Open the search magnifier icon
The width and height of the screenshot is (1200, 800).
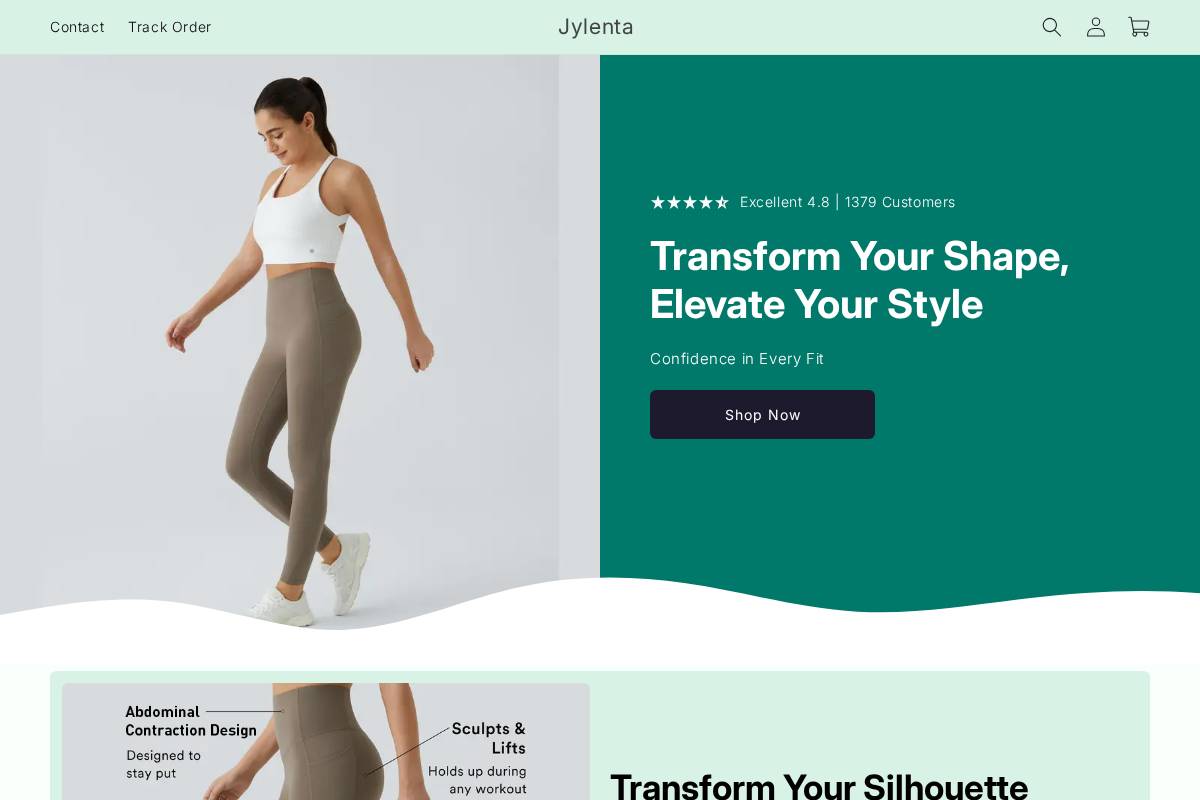click(1052, 27)
